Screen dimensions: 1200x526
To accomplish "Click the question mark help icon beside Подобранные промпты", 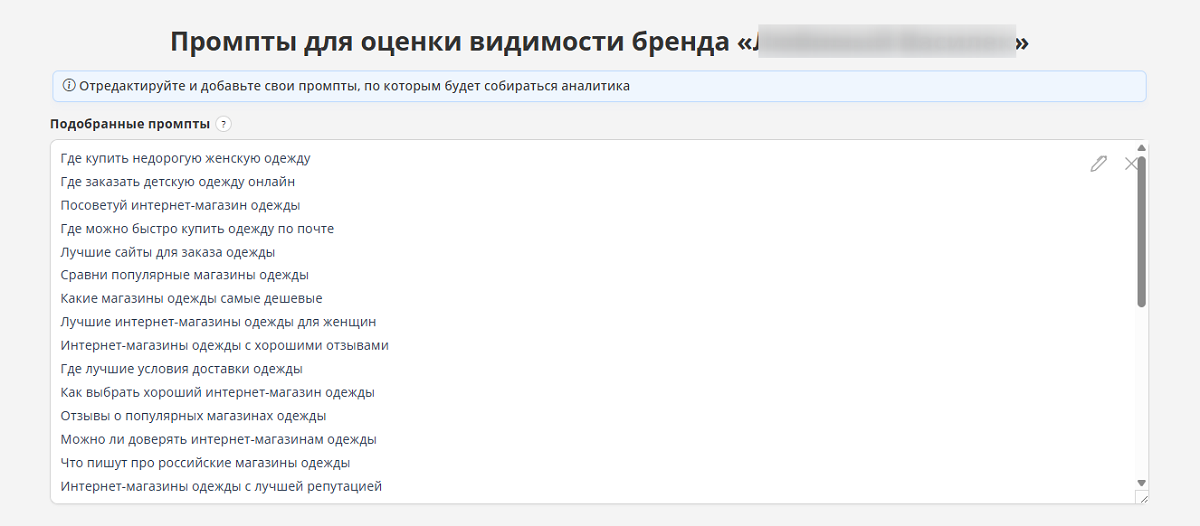I will [x=224, y=125].
